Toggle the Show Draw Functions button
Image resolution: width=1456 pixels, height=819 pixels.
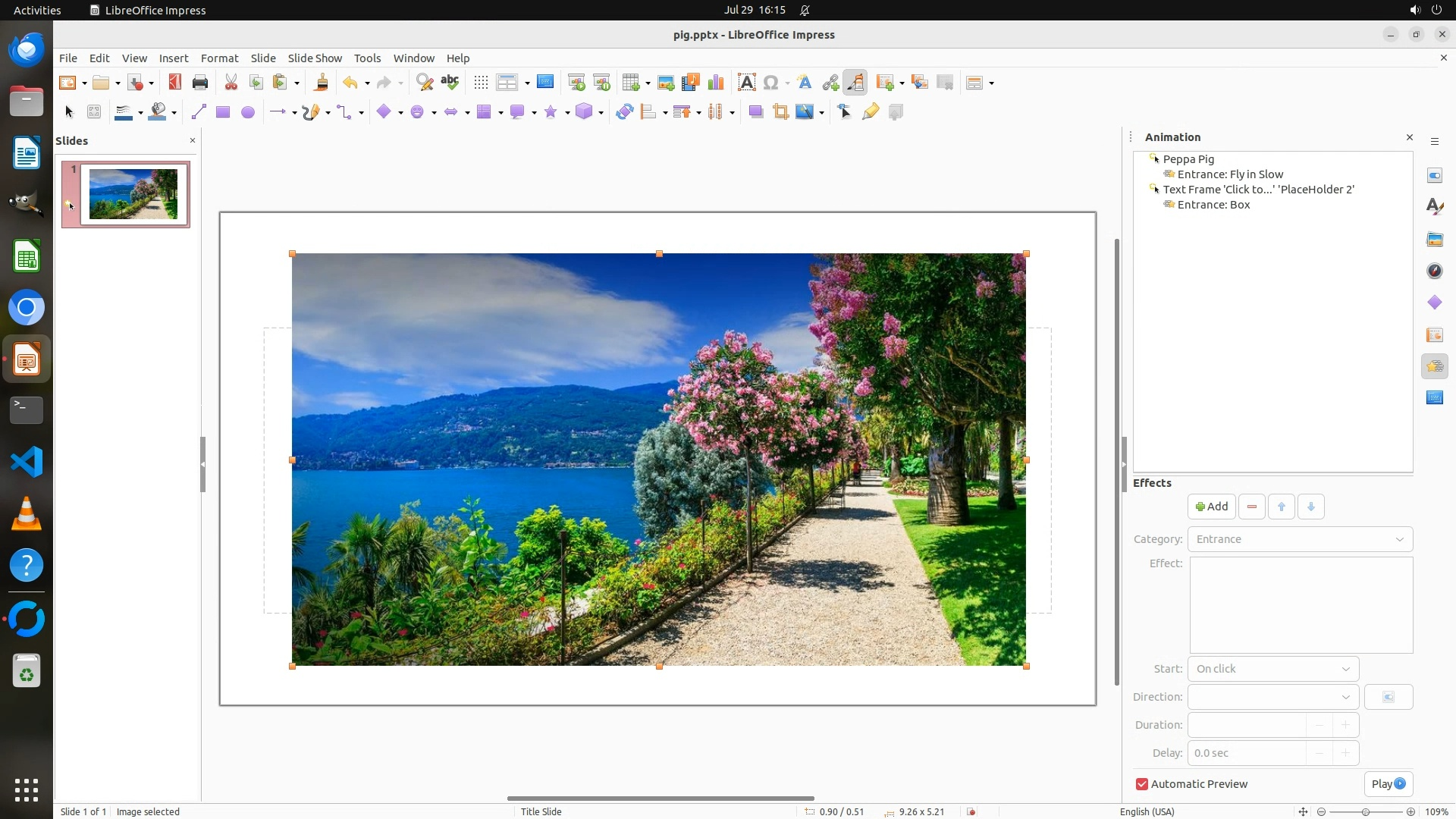855,83
